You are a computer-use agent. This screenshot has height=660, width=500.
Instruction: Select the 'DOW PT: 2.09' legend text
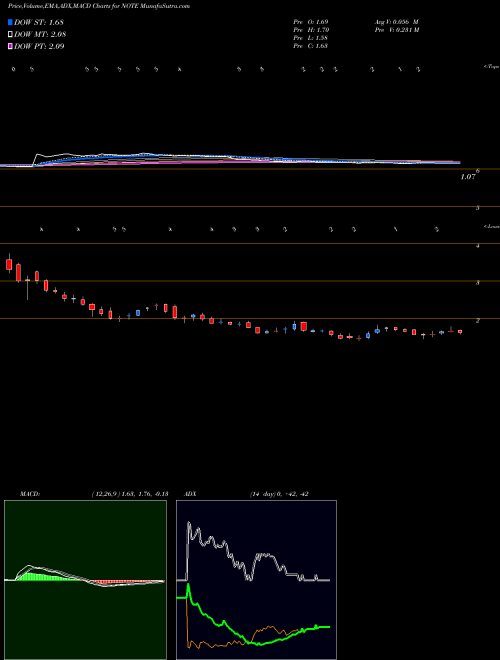click(39, 47)
